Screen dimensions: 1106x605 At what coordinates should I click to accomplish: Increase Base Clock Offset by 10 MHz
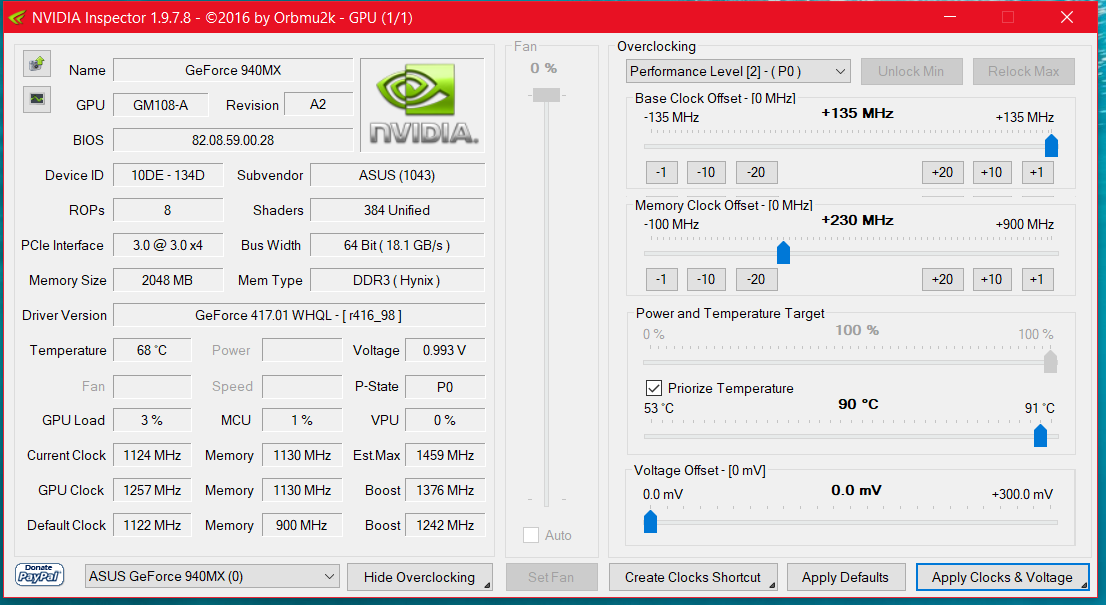[x=992, y=172]
